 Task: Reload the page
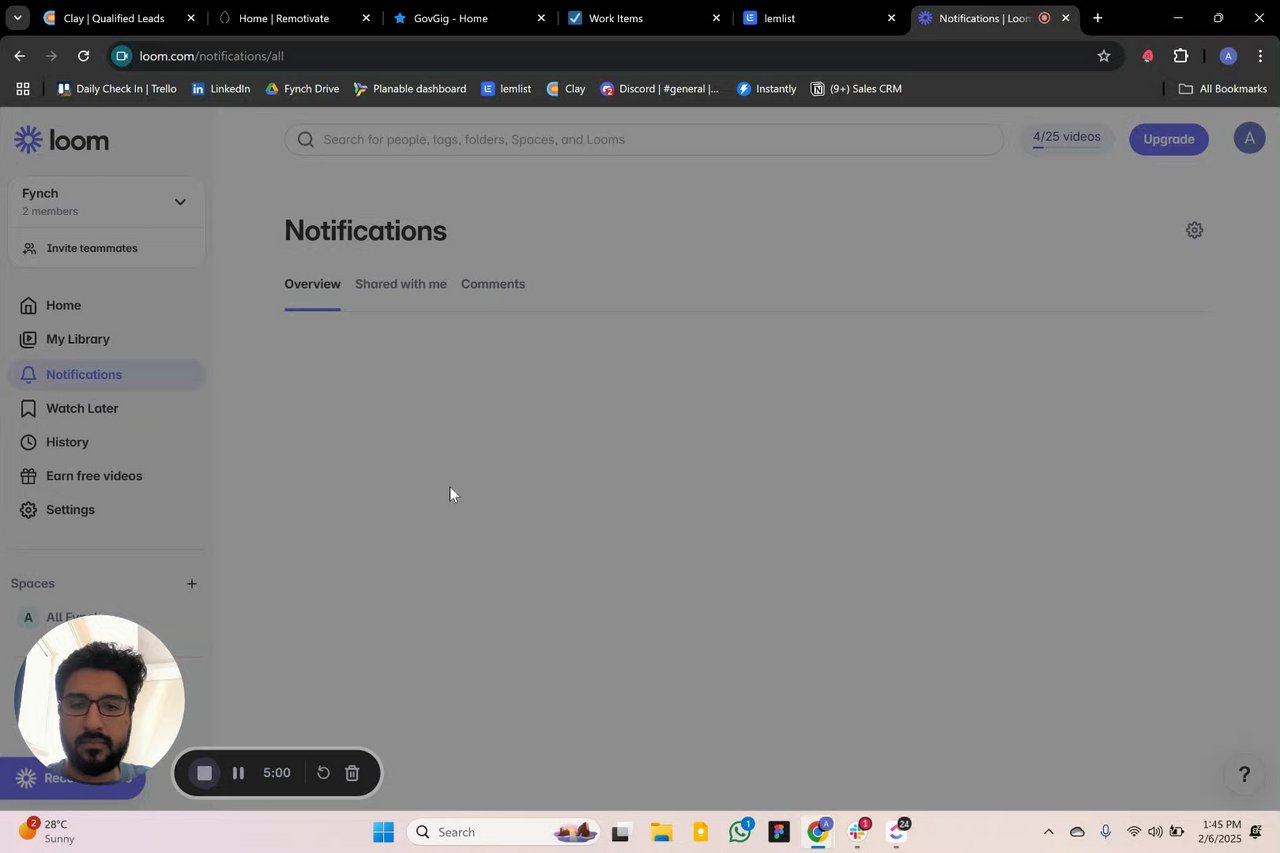point(84,56)
